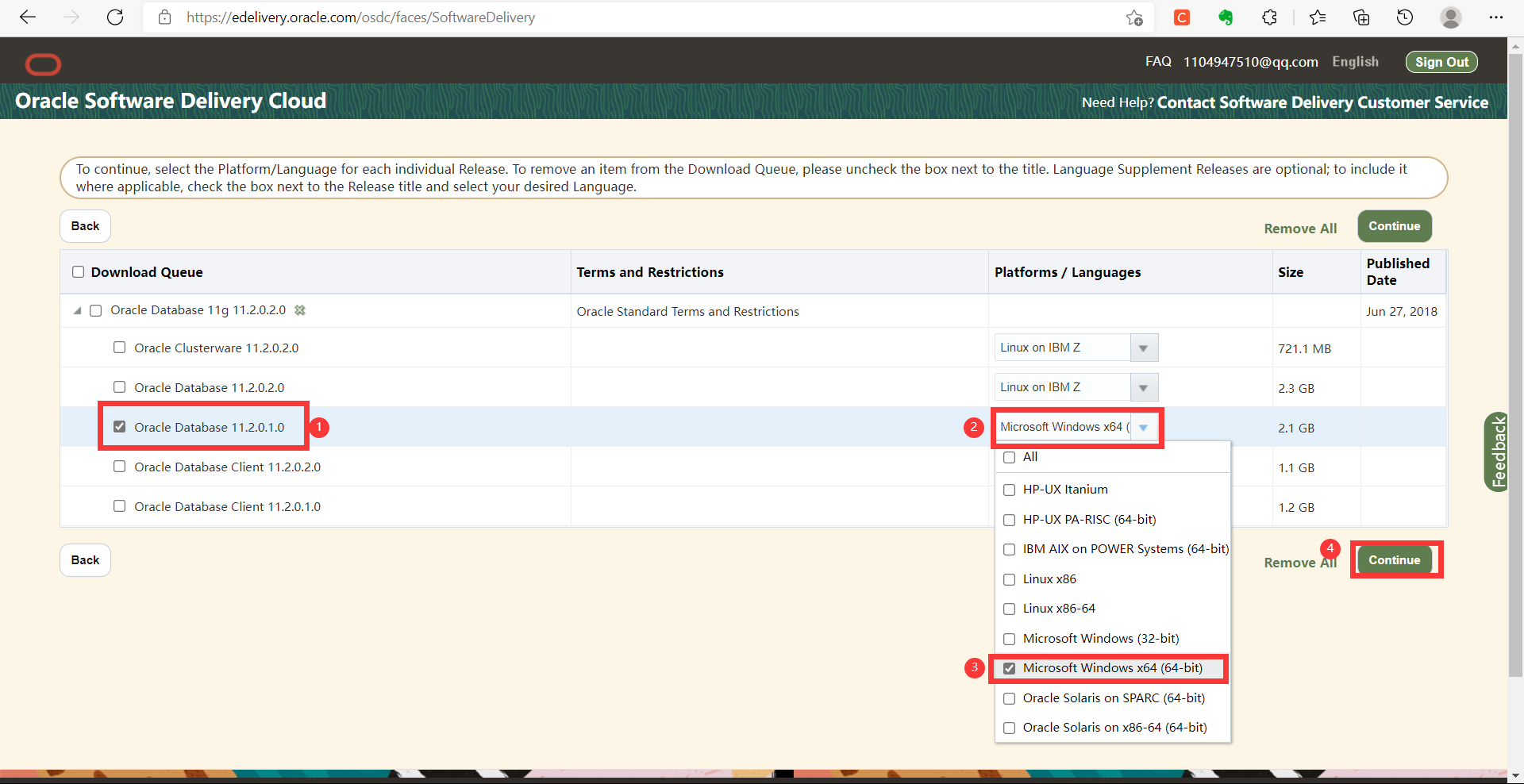Click the page vertical scrollbar

point(1515,365)
